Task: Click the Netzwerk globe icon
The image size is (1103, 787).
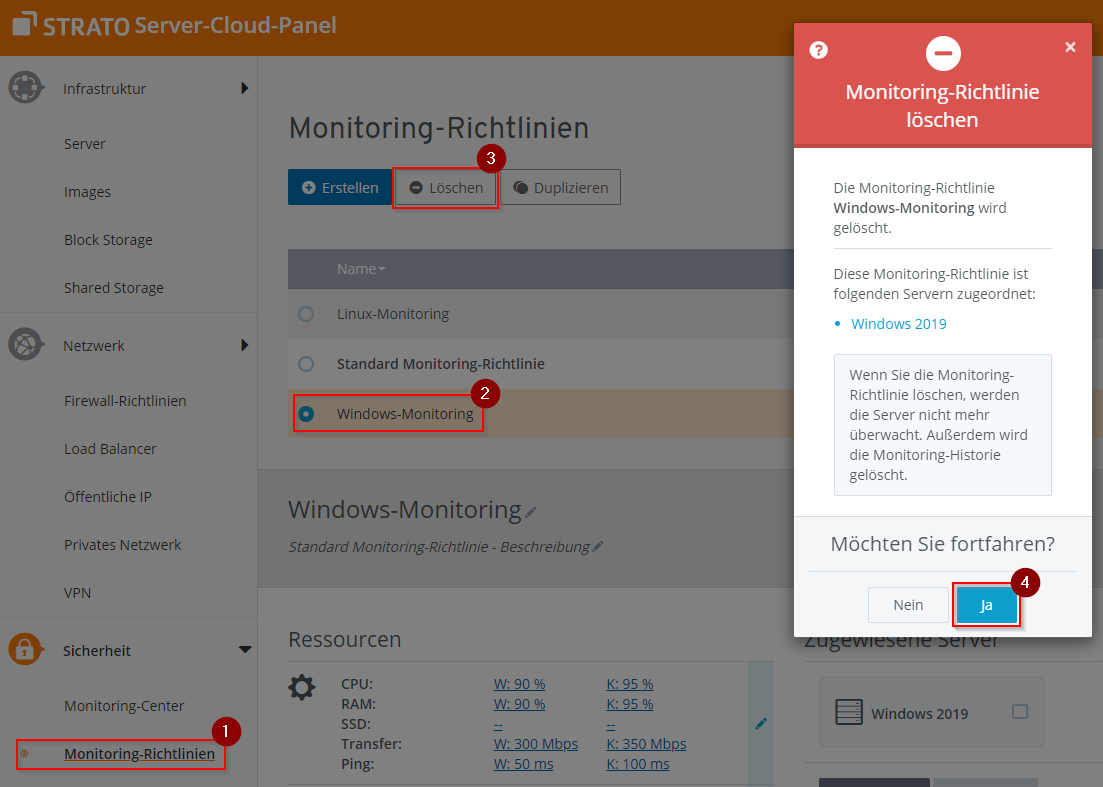Action: [x=24, y=345]
